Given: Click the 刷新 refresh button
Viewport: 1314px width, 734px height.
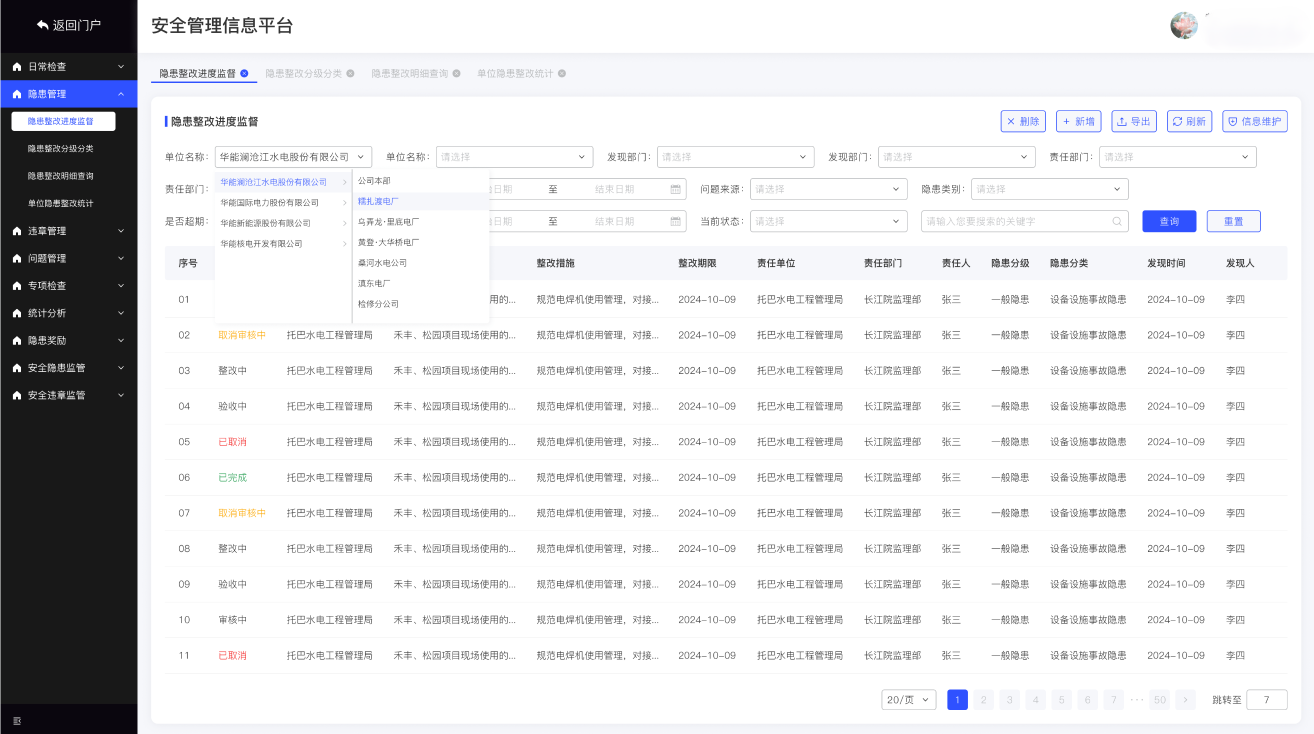Looking at the screenshot, I should point(1189,121).
